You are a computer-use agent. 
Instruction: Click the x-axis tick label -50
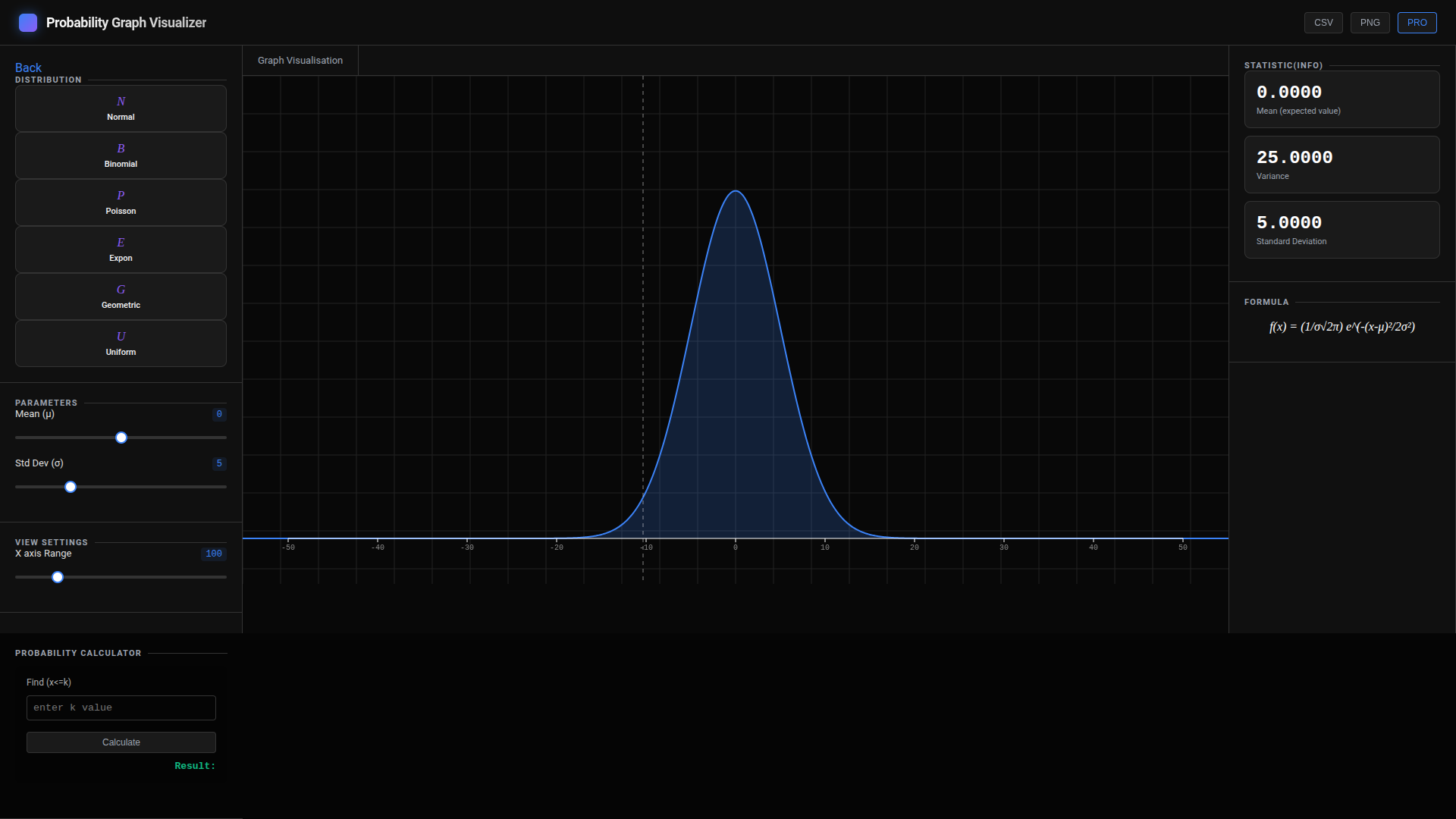288,548
